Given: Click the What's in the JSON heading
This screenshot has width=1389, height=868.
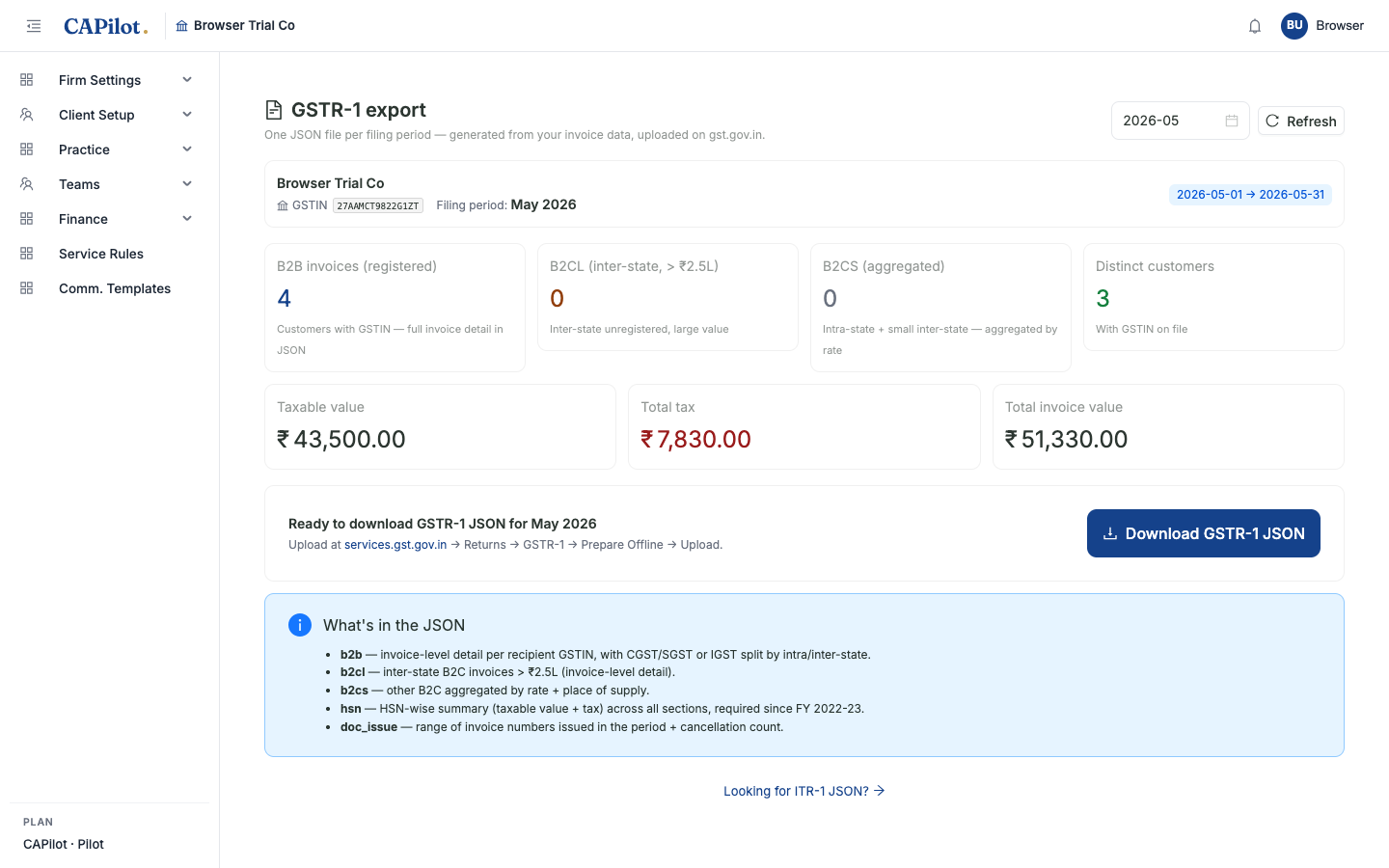Looking at the screenshot, I should tap(394, 625).
